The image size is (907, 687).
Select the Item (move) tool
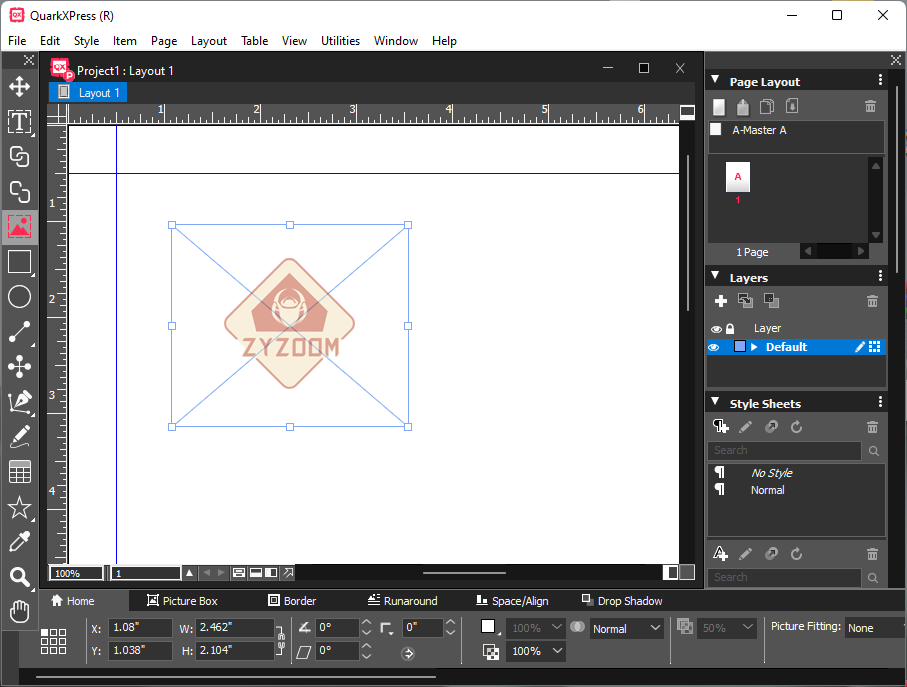[x=20, y=87]
